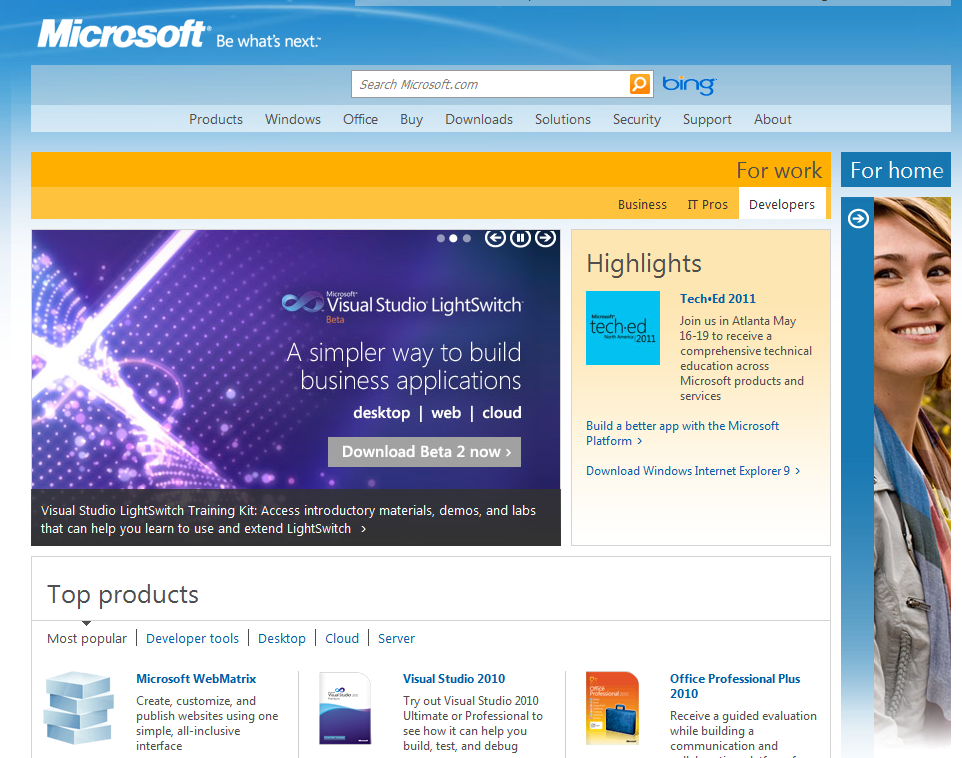This screenshot has height=758, width=962.
Task: Select the third carousel dot indicator
Action: coord(467,238)
